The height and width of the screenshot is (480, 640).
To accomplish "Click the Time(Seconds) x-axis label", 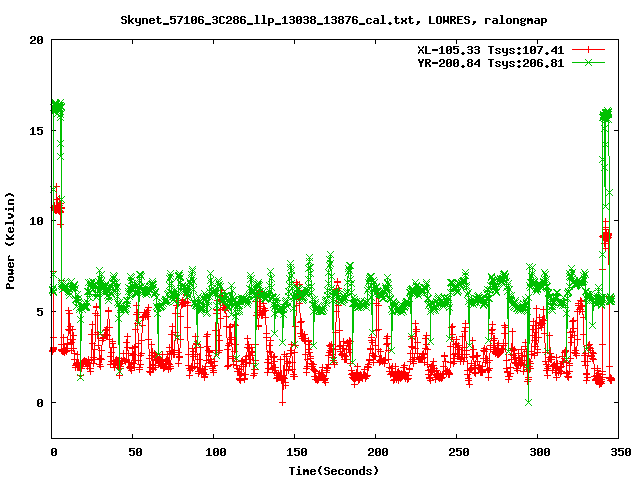I will 334,471.
